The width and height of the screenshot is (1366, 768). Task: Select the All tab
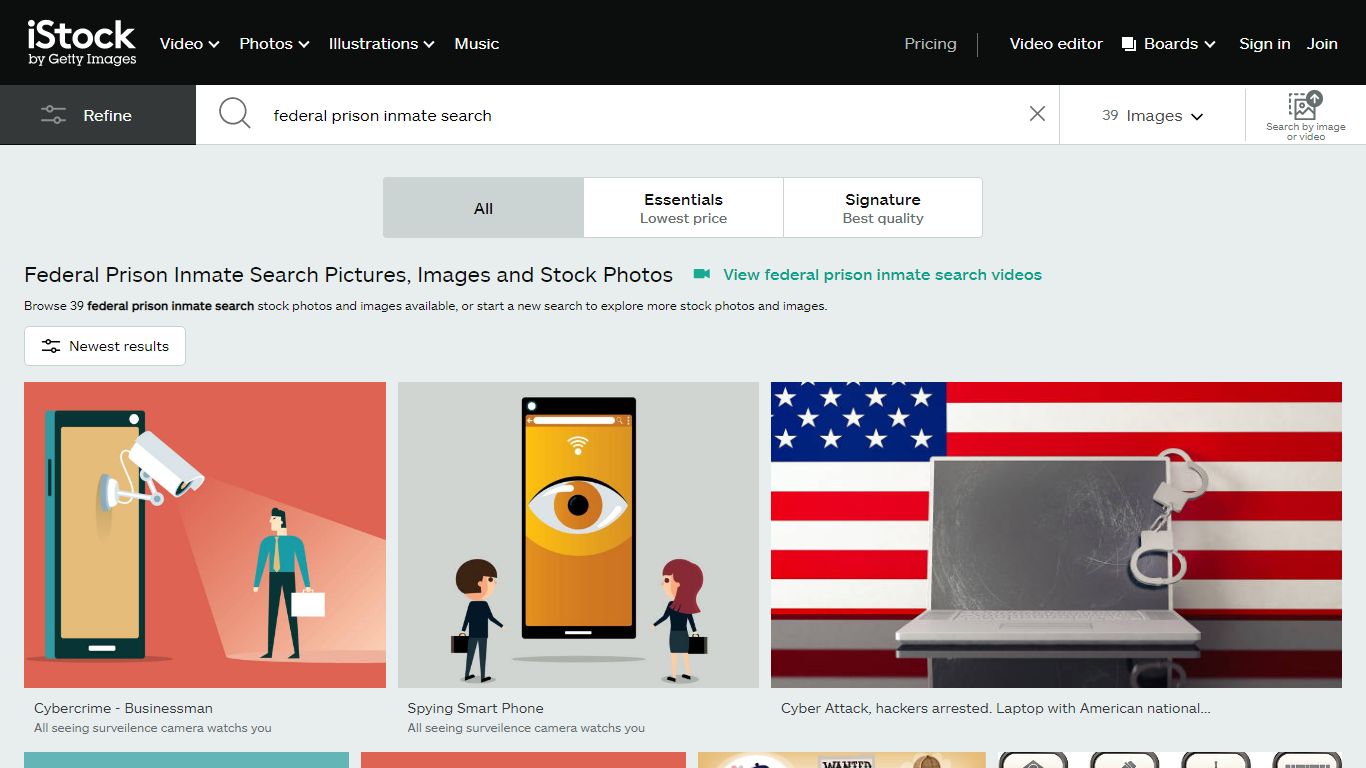click(483, 208)
